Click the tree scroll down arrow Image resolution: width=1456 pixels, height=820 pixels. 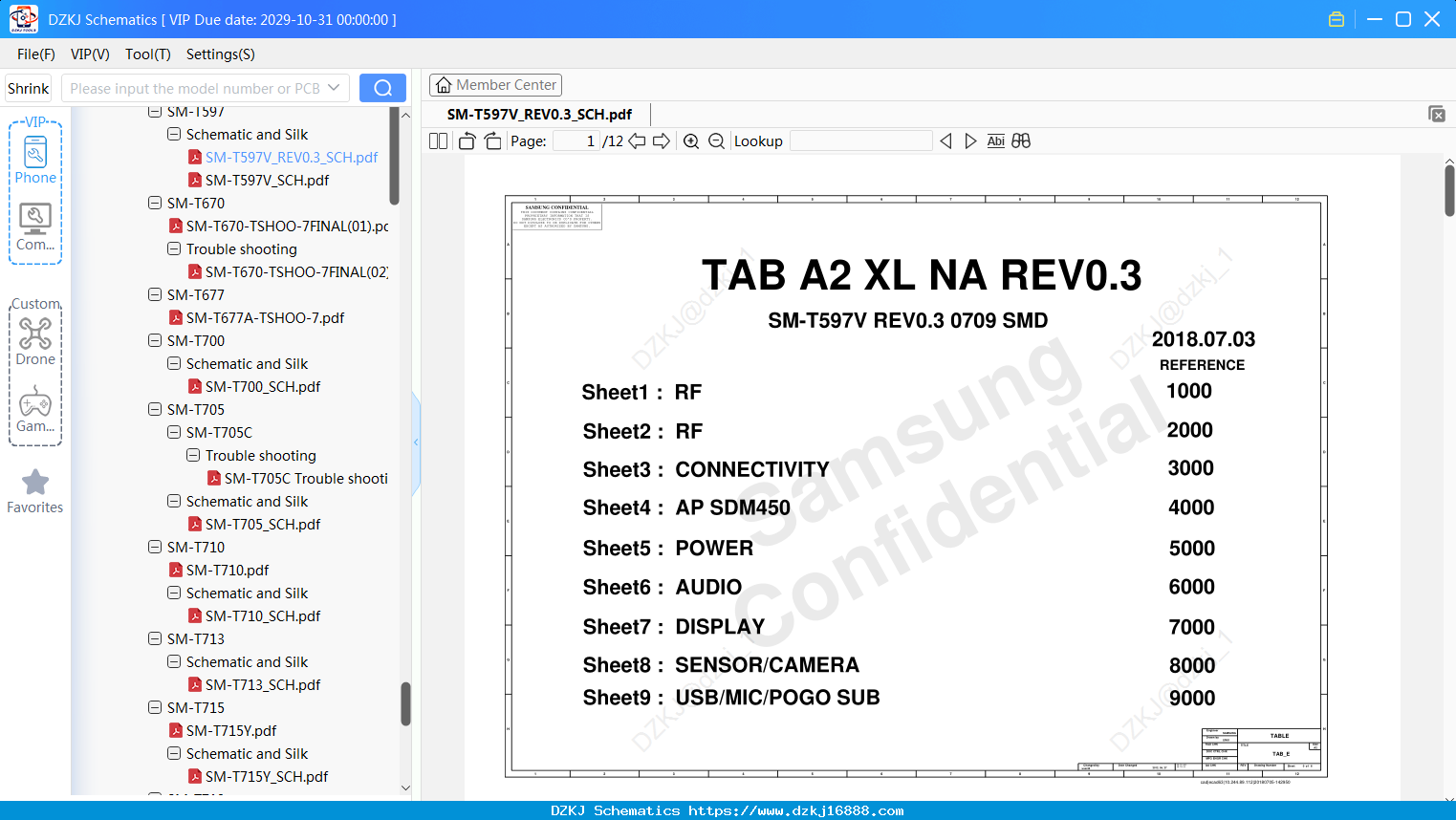[405, 788]
